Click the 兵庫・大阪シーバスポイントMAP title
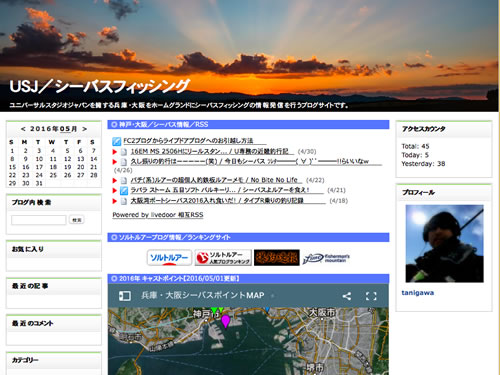The width and height of the screenshot is (500, 375). [x=203, y=295]
